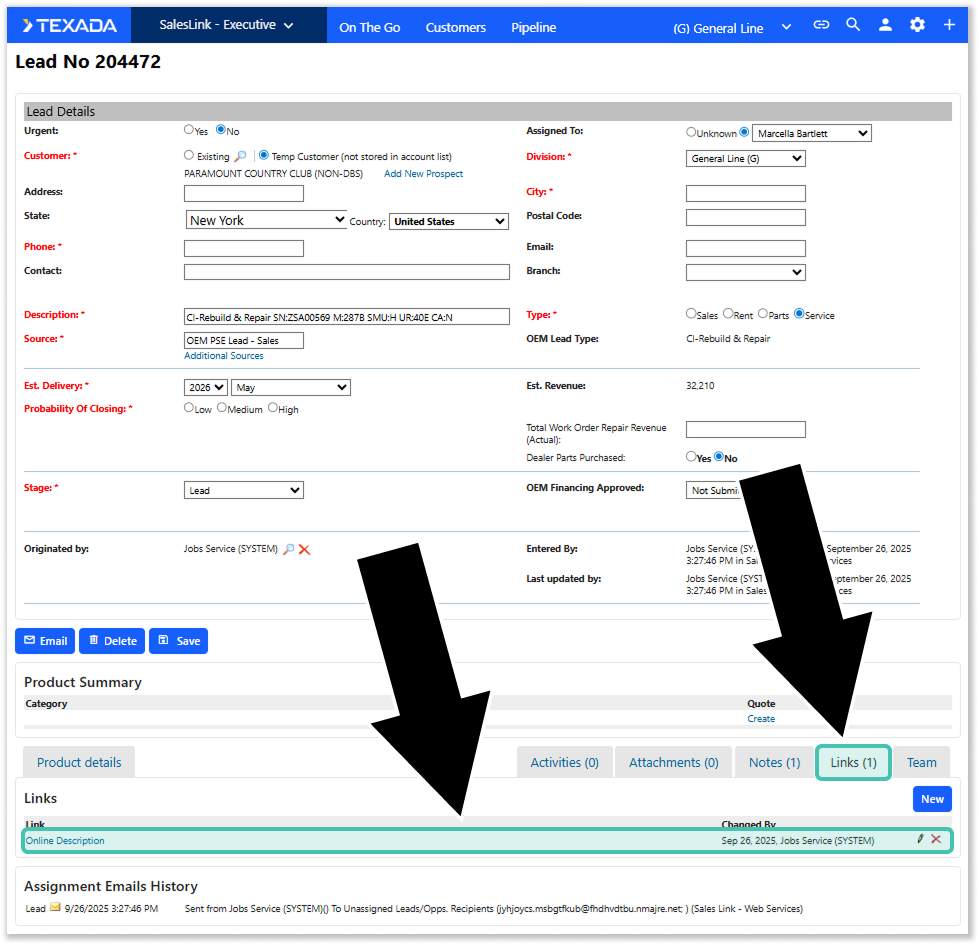Choose Sales as lead type

click(691, 314)
